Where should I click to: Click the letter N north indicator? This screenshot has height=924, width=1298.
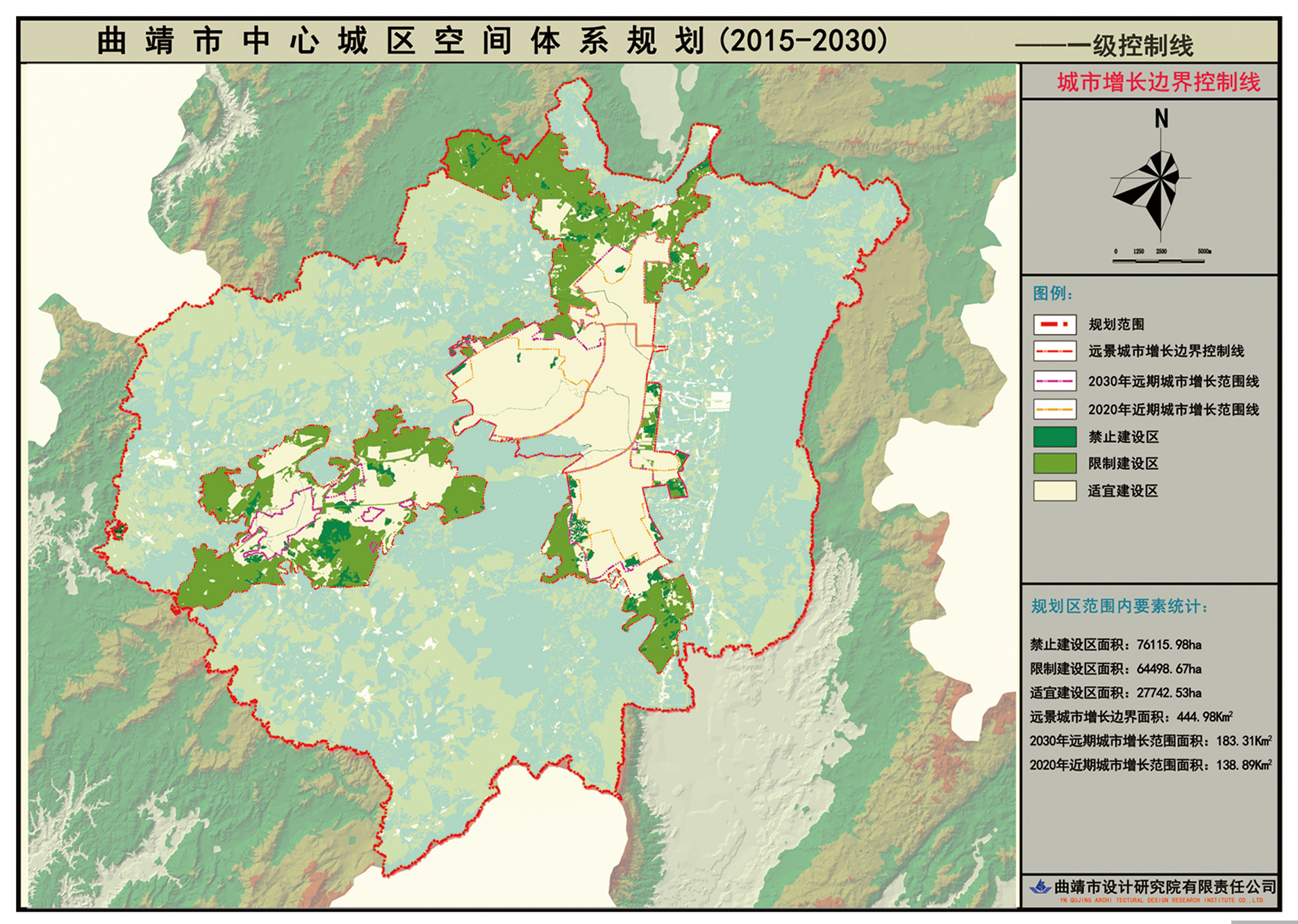point(1161,119)
